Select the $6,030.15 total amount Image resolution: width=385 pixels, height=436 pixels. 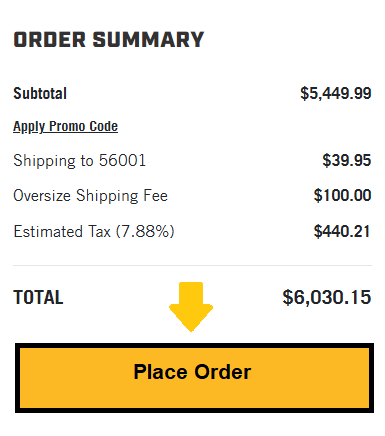(327, 297)
